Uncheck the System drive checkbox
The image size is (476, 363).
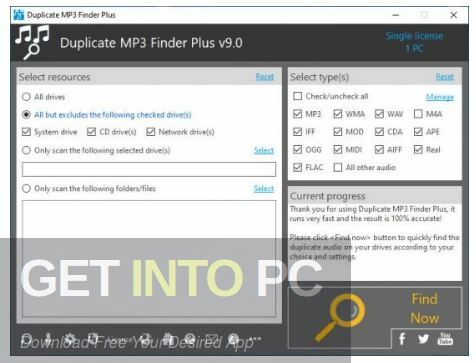[x=26, y=132]
